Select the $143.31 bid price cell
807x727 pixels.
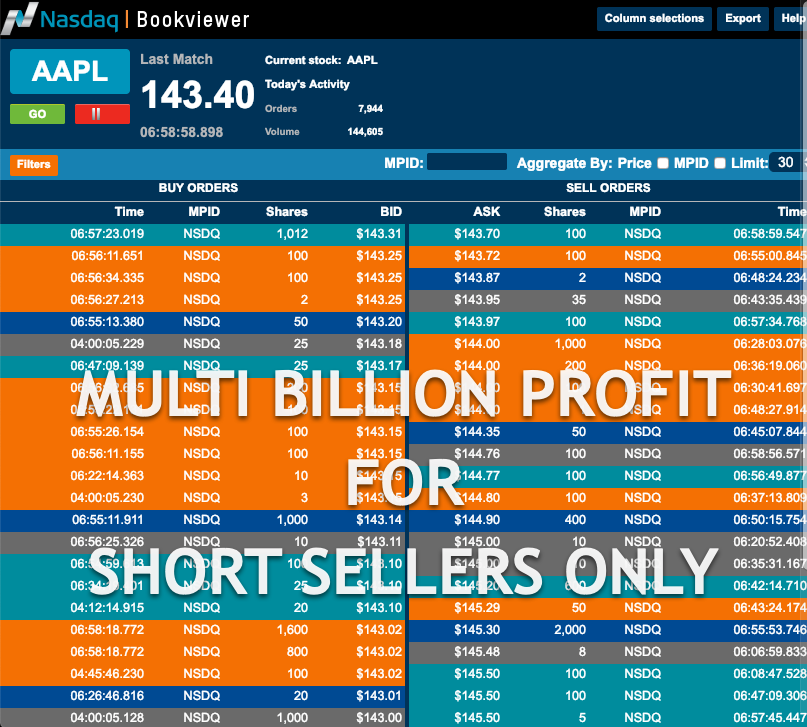tap(378, 234)
